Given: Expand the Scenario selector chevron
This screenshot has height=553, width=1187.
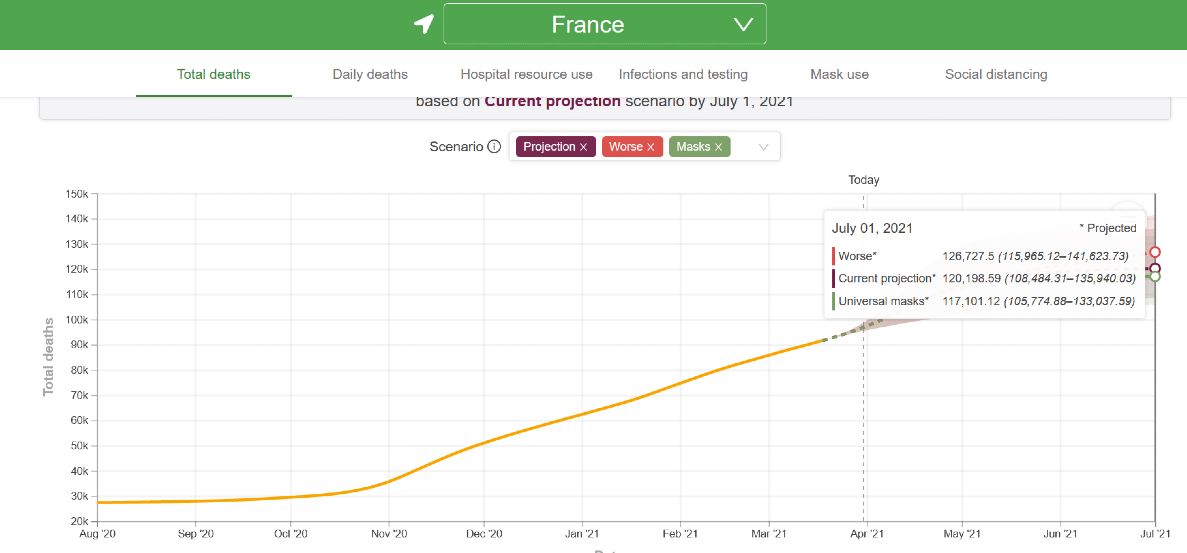Looking at the screenshot, I should (764, 147).
